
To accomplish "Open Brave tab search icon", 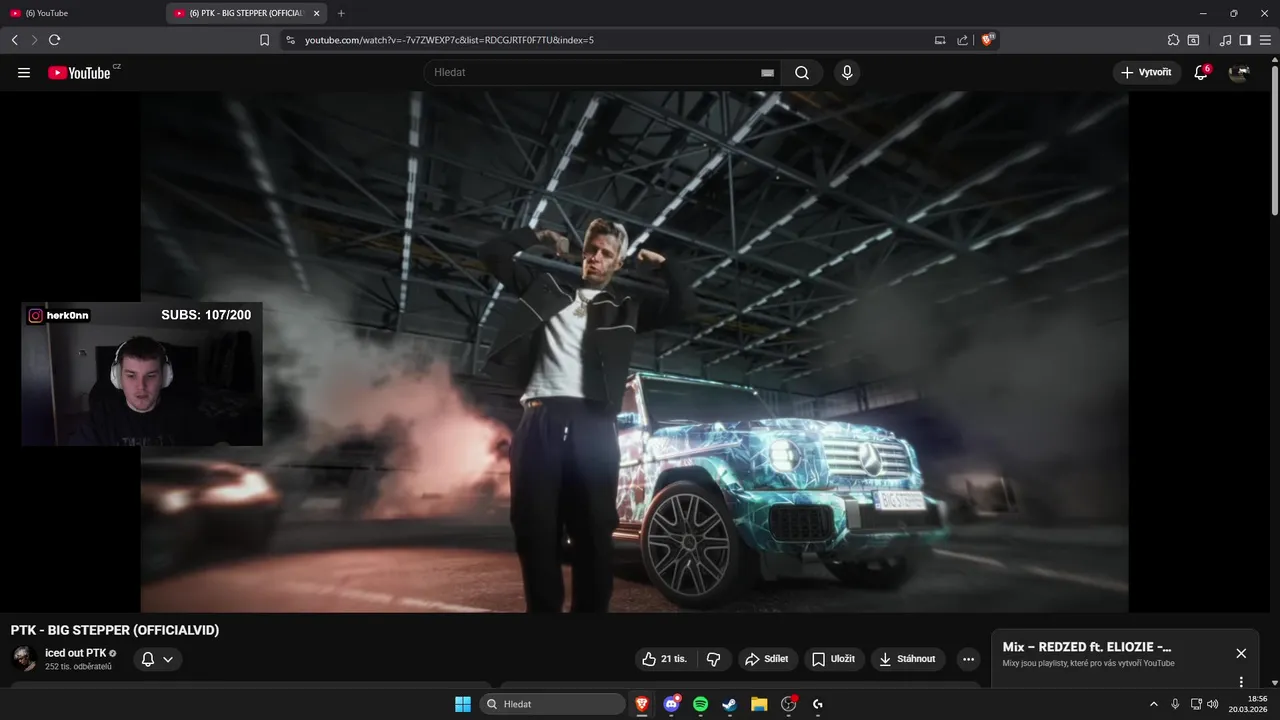I will tap(1193, 40).
